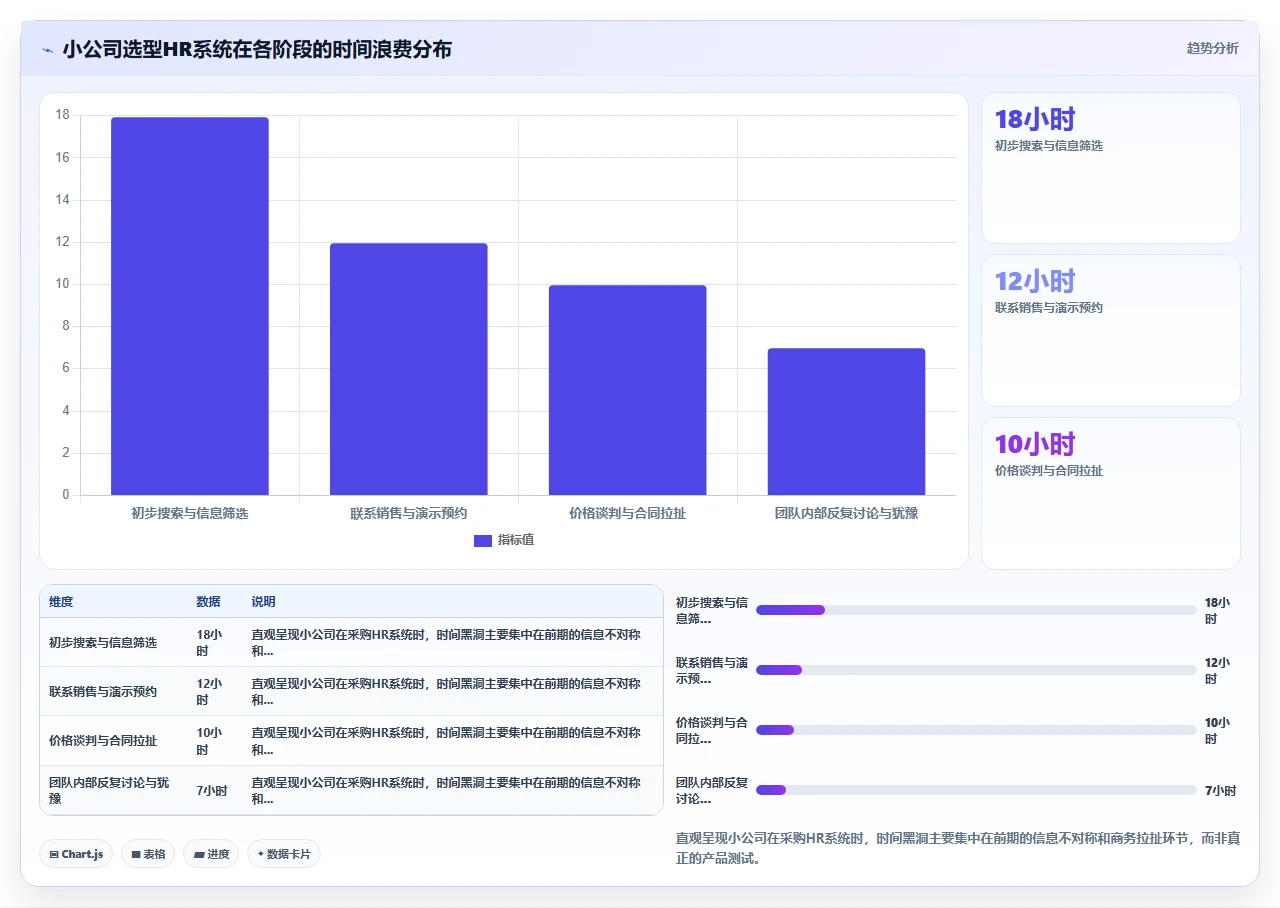
Task: Select the 12小时 data card
Action: click(1111, 330)
